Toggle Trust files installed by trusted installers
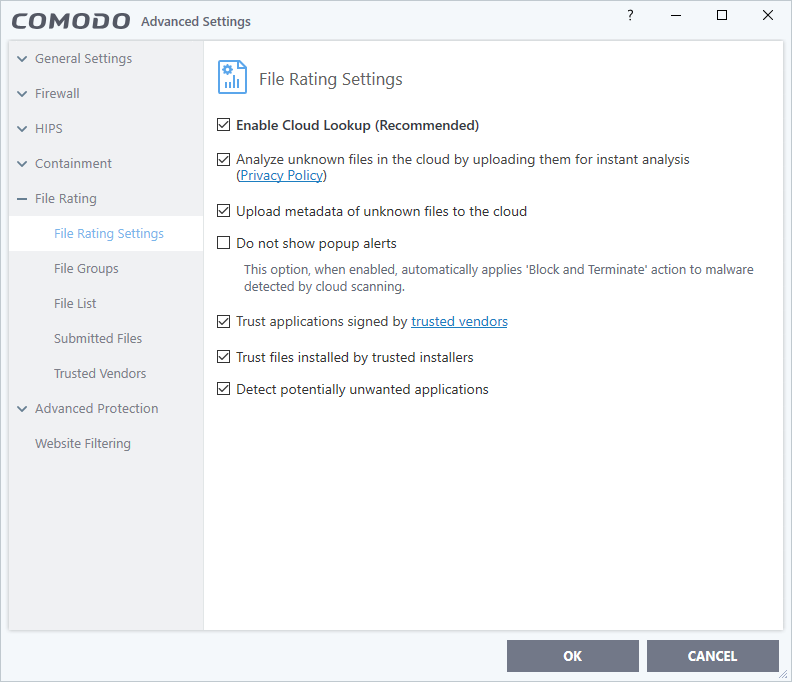Viewport: 792px width, 682px height. [223, 357]
